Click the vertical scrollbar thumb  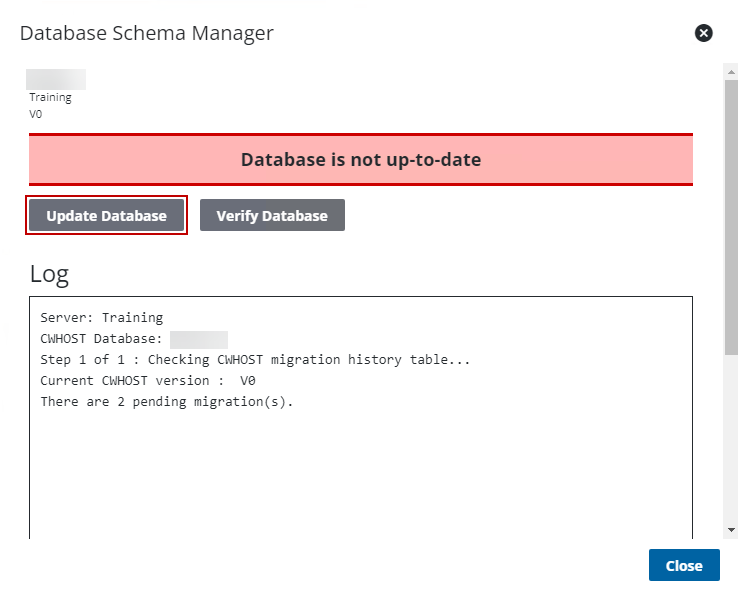click(x=731, y=215)
